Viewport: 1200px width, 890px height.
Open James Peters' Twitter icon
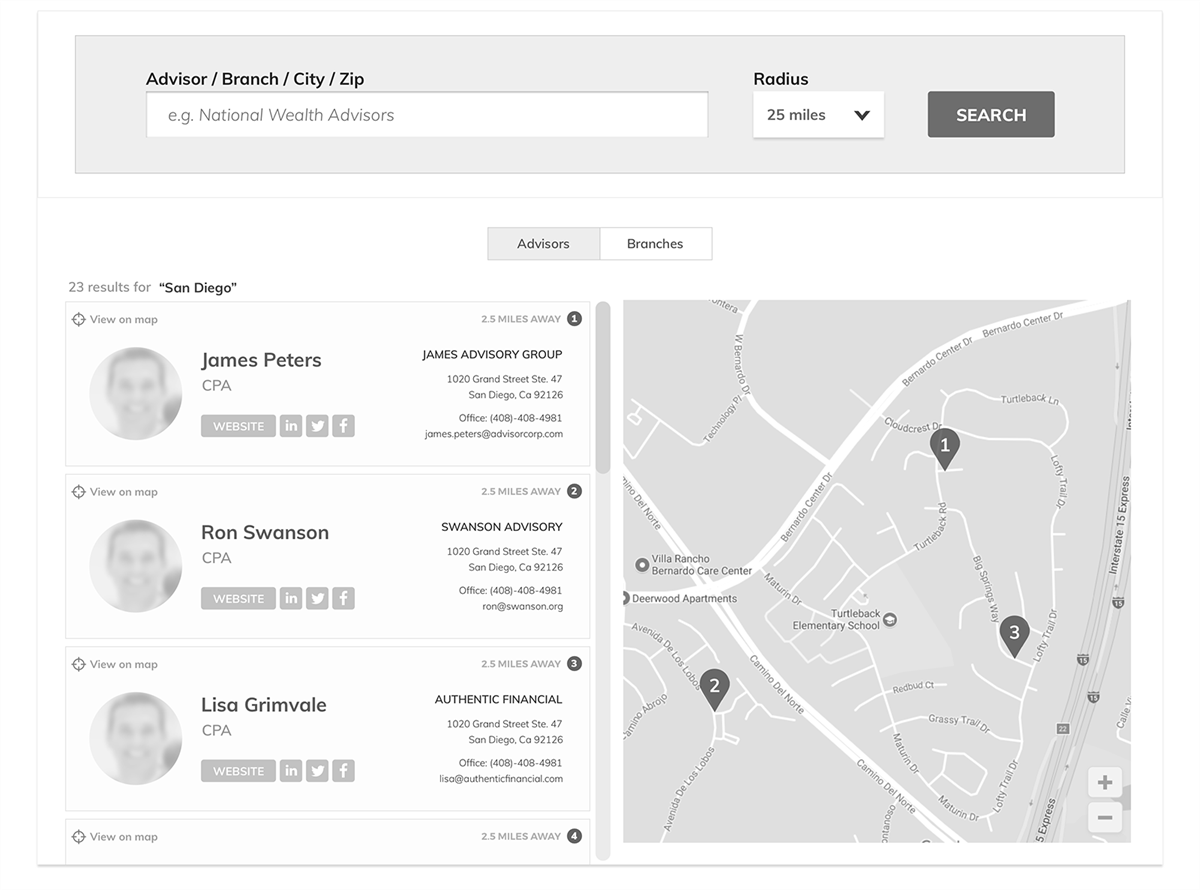click(x=317, y=426)
